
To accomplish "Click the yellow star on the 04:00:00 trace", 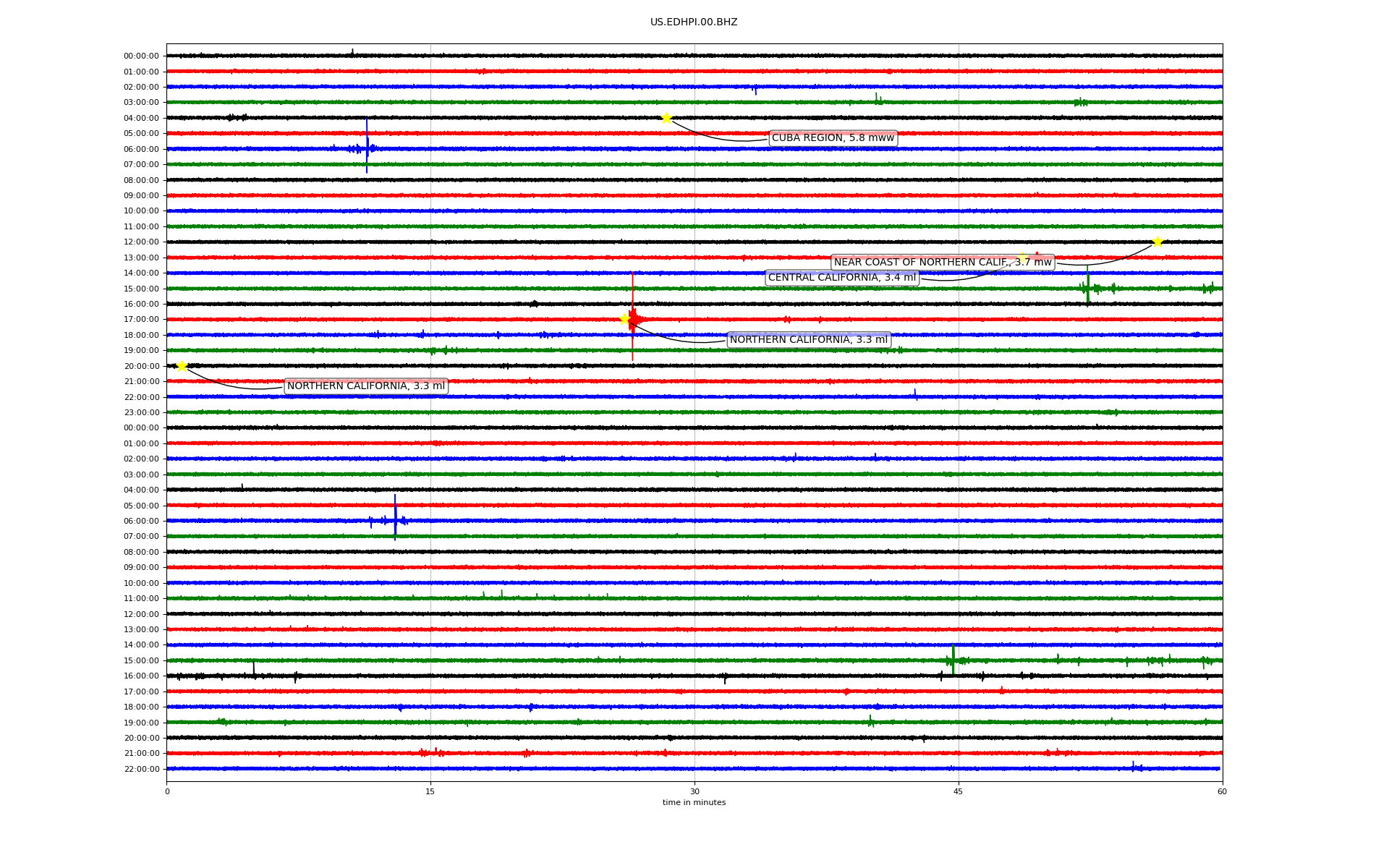I will pos(666,118).
